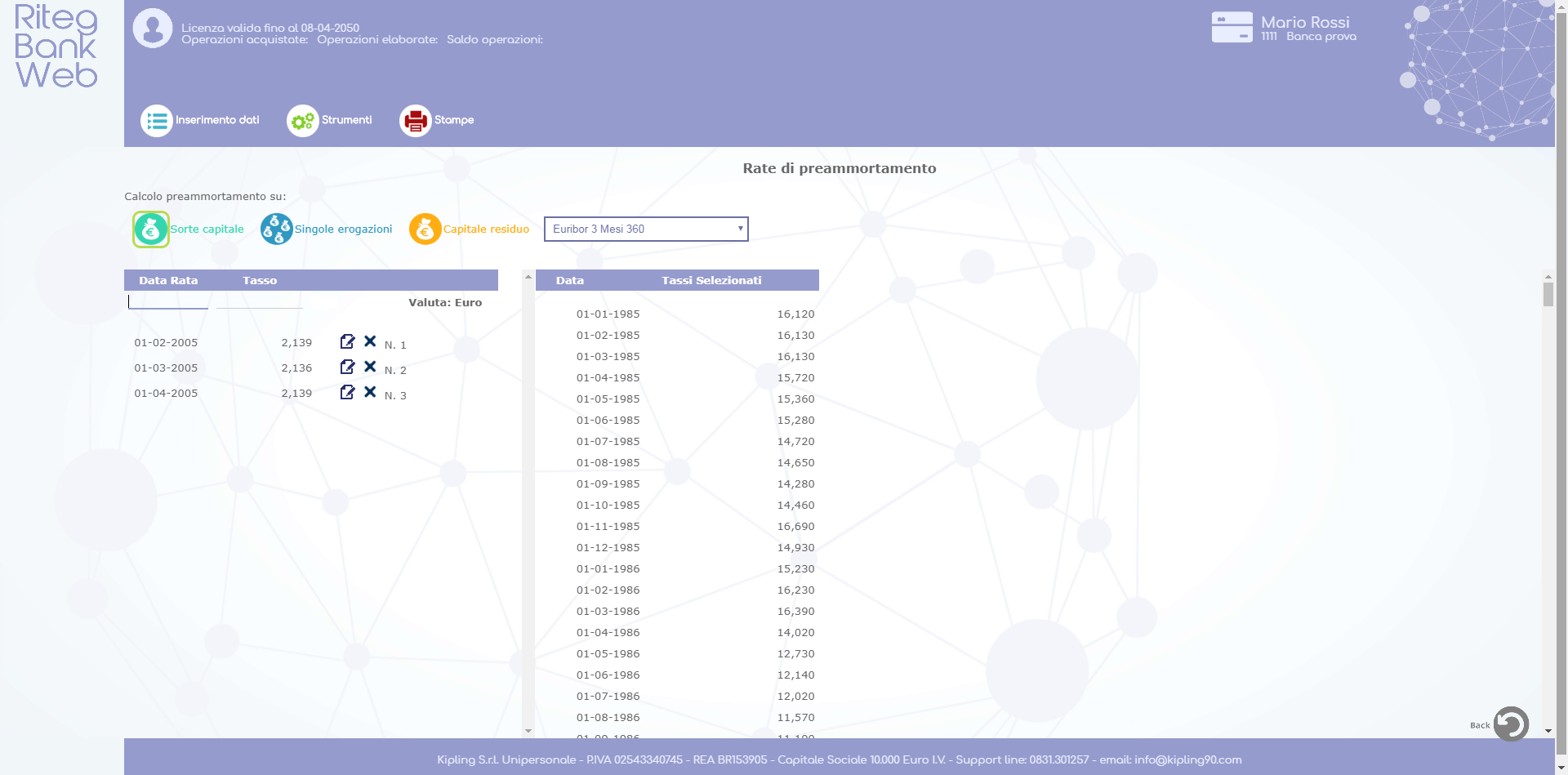The width and height of the screenshot is (1568, 775).
Task: Select rate value 16,690
Action: tap(796, 527)
